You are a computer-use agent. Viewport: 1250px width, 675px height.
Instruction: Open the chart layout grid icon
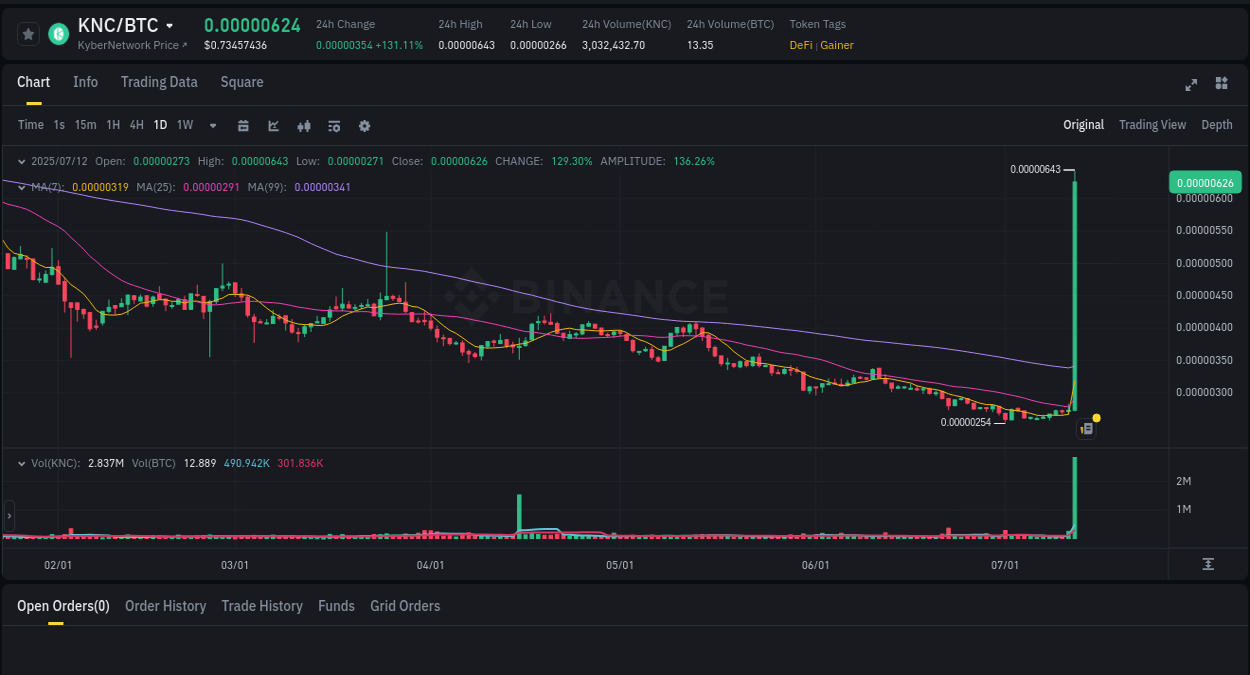[1221, 84]
